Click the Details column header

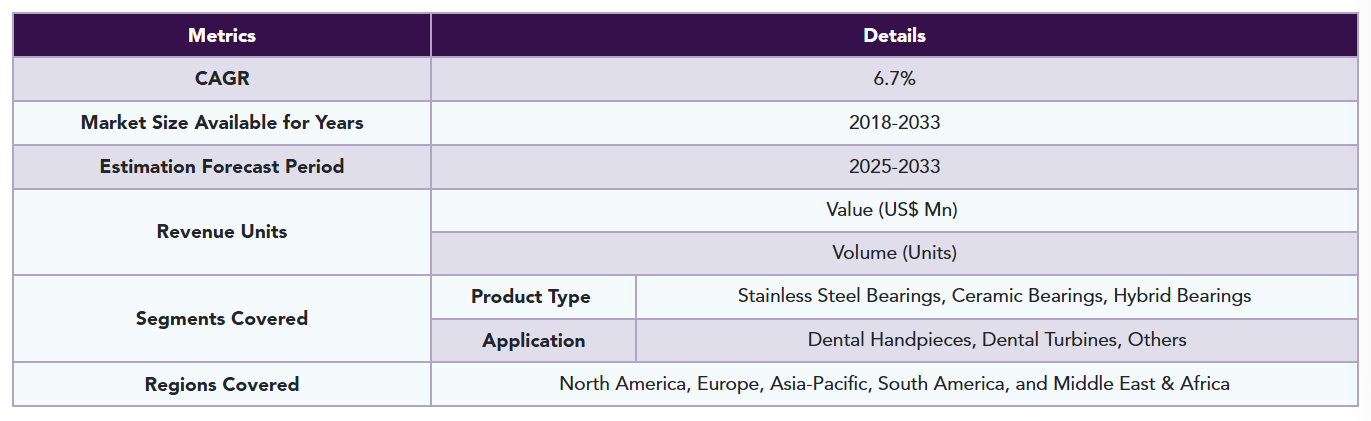tap(894, 35)
